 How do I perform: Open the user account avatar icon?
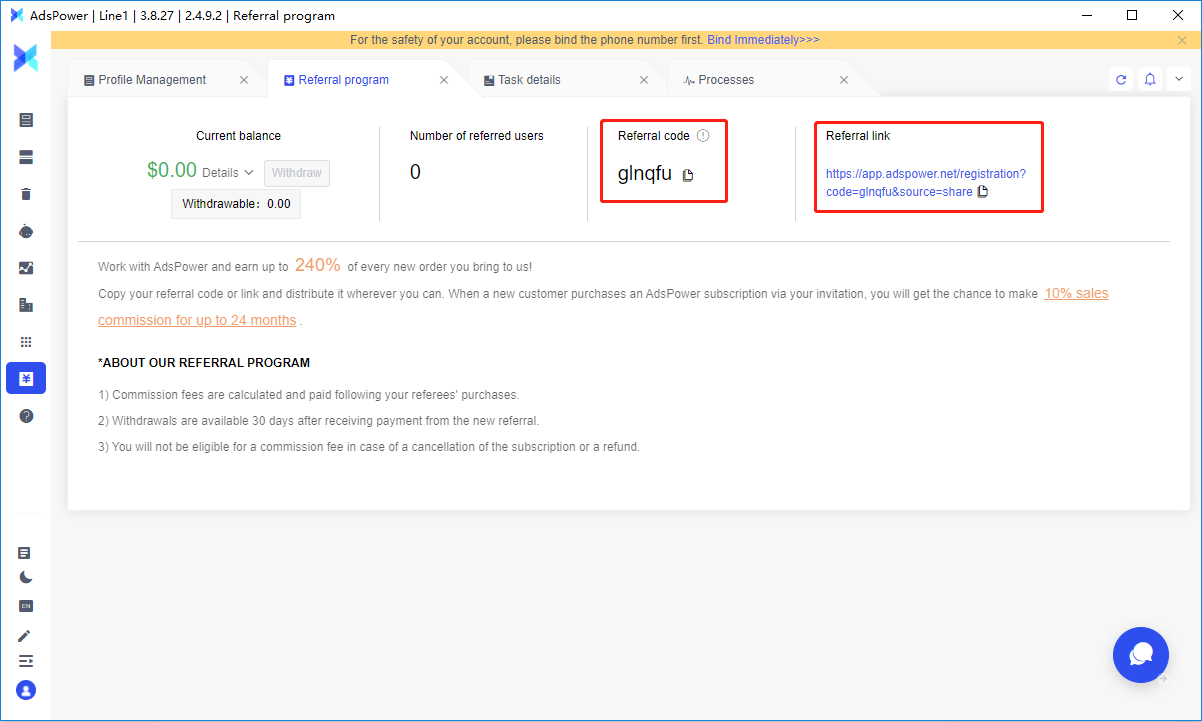pyautogui.click(x=26, y=690)
